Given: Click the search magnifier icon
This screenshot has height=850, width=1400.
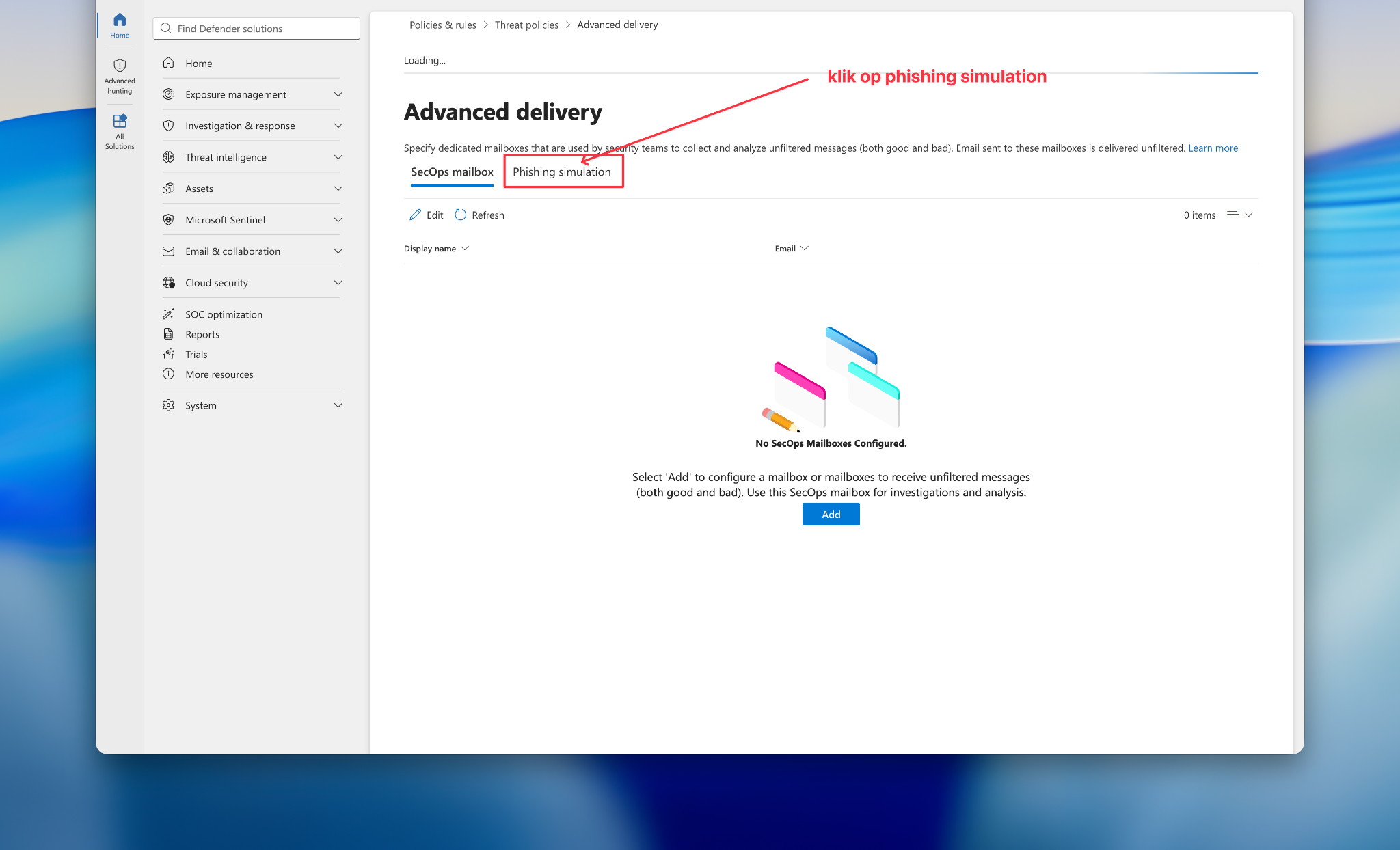Looking at the screenshot, I should click(x=165, y=29).
